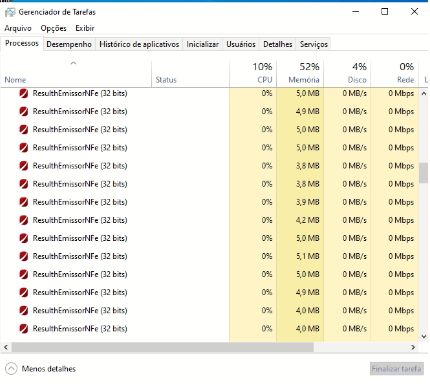The height and width of the screenshot is (384, 430).
Task: Click the icon of the 5,1 MB ResulthEmissorNFe process
Action: [x=24, y=256]
